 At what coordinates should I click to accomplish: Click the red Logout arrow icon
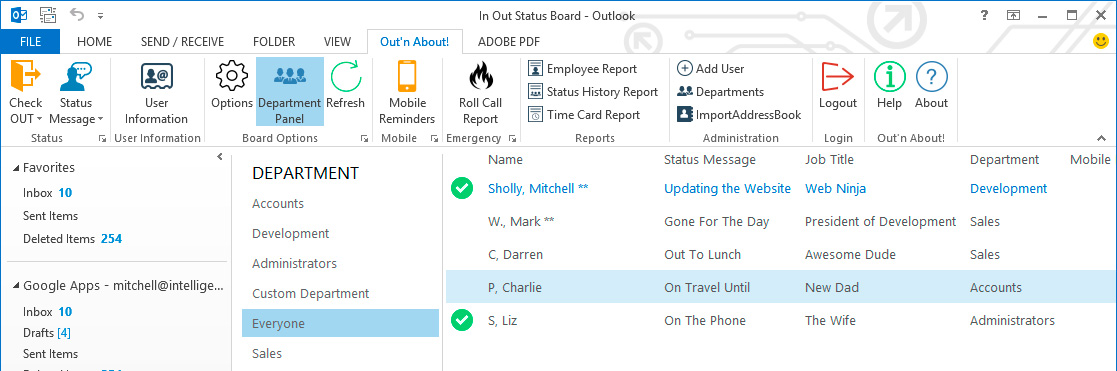pos(838,76)
